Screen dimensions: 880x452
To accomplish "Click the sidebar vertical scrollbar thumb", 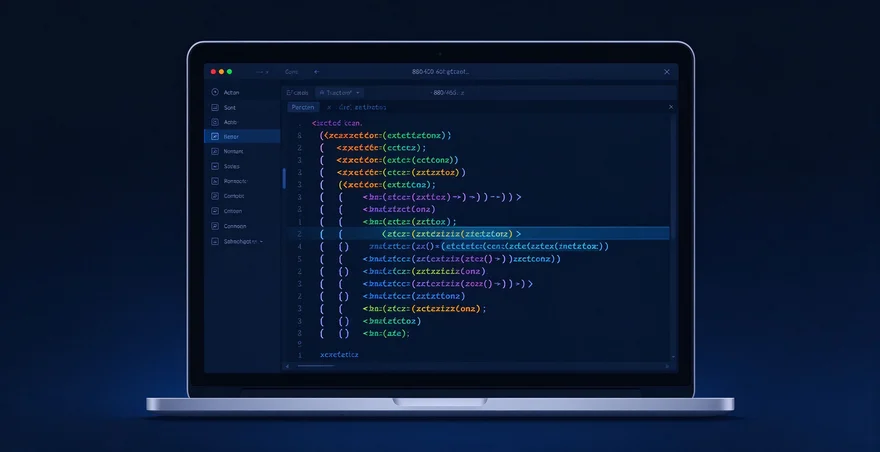I will click(x=284, y=178).
